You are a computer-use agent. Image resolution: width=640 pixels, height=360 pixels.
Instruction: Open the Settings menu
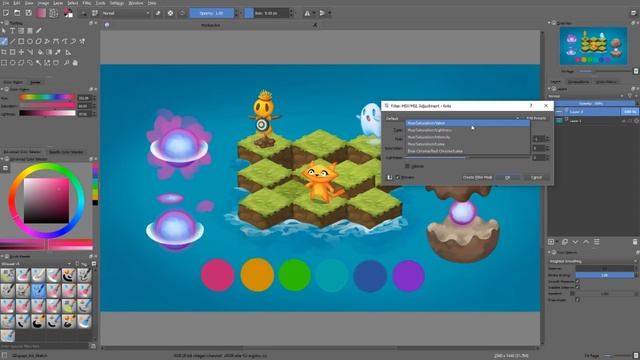(116, 3)
